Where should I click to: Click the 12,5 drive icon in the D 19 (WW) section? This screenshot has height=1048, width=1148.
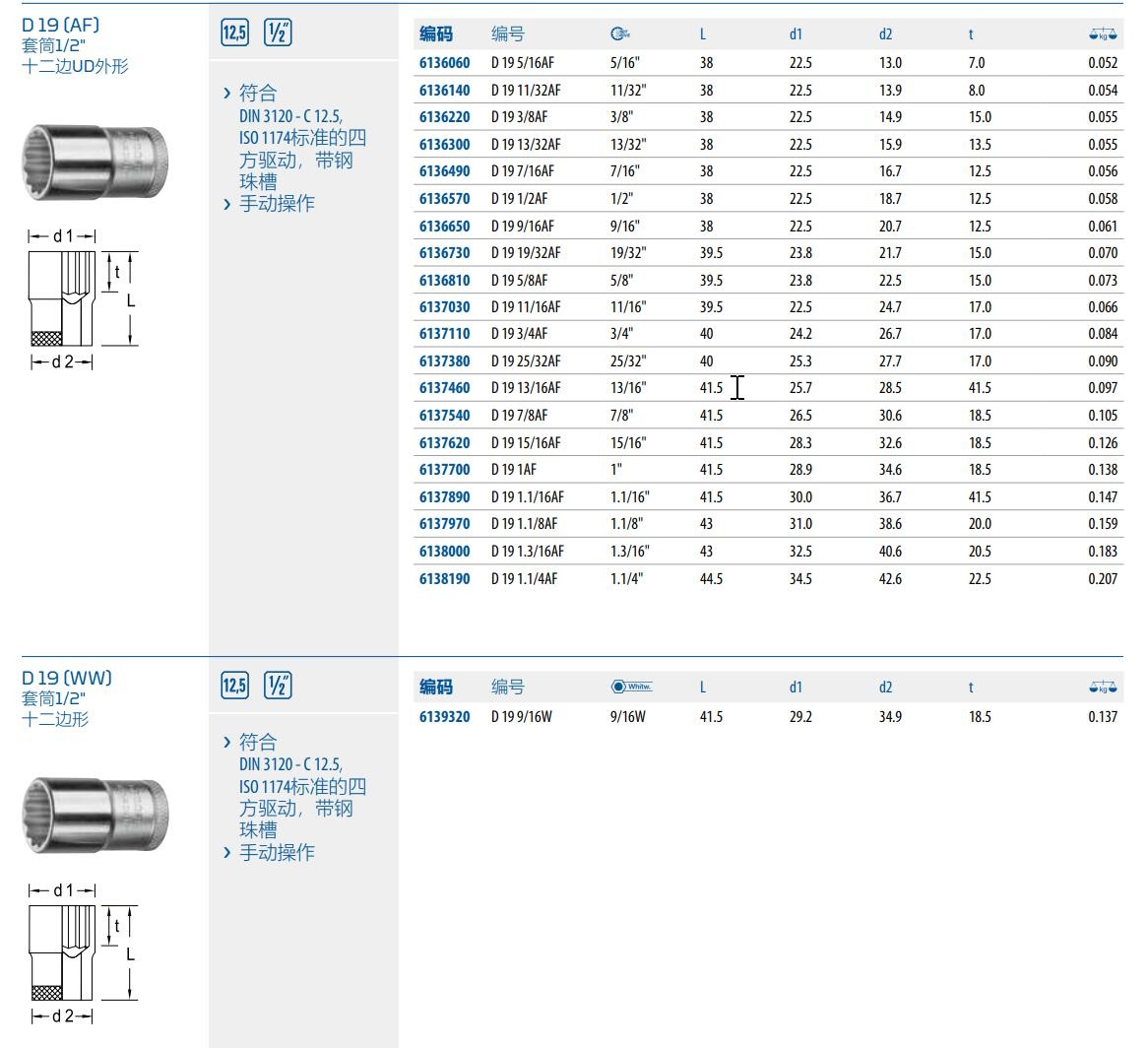click(x=234, y=686)
